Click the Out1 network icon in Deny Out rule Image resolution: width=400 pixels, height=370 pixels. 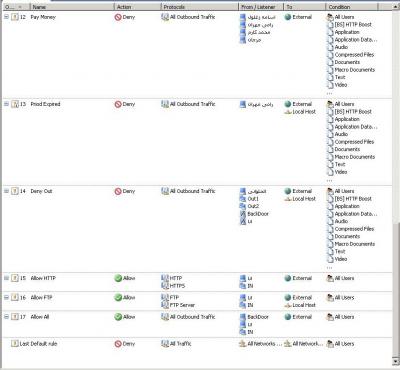(243, 199)
